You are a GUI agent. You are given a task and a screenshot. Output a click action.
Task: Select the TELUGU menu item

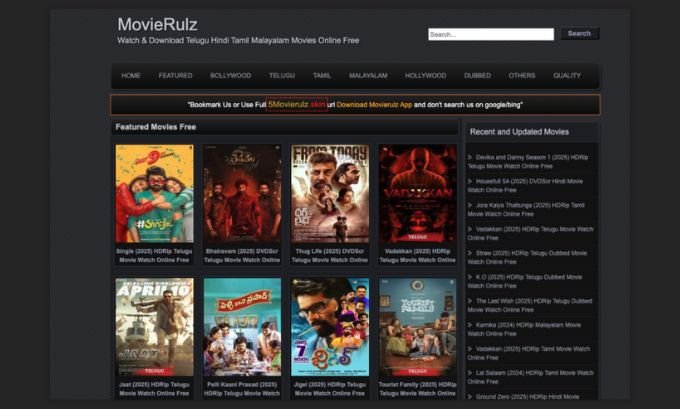[x=282, y=76]
